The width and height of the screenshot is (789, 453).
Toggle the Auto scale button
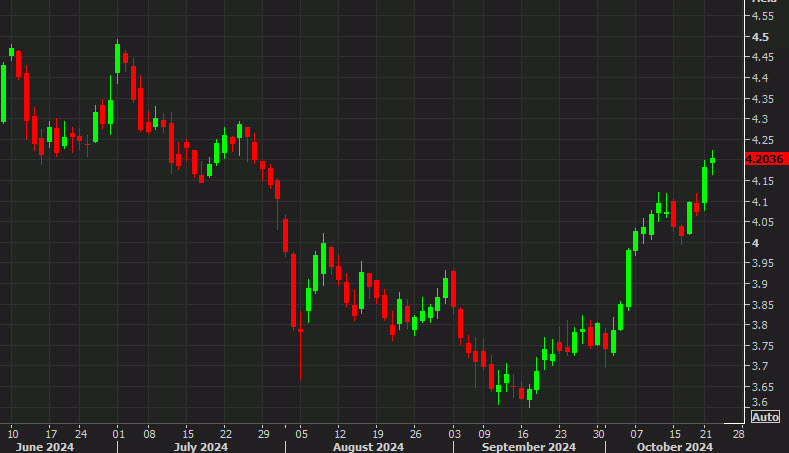(765, 417)
